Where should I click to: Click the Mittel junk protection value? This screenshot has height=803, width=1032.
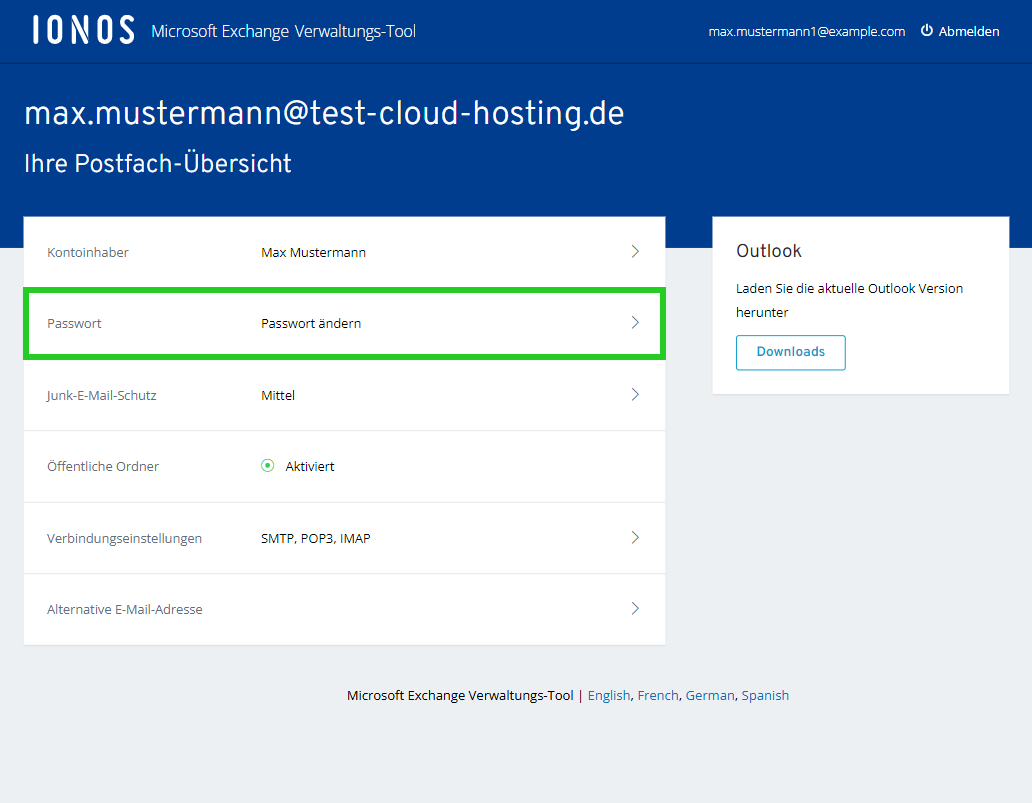278,396
